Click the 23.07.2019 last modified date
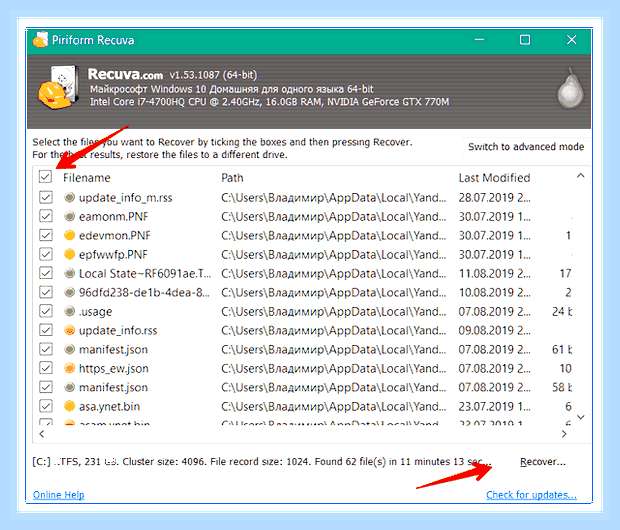620x530 pixels. [x=494, y=406]
